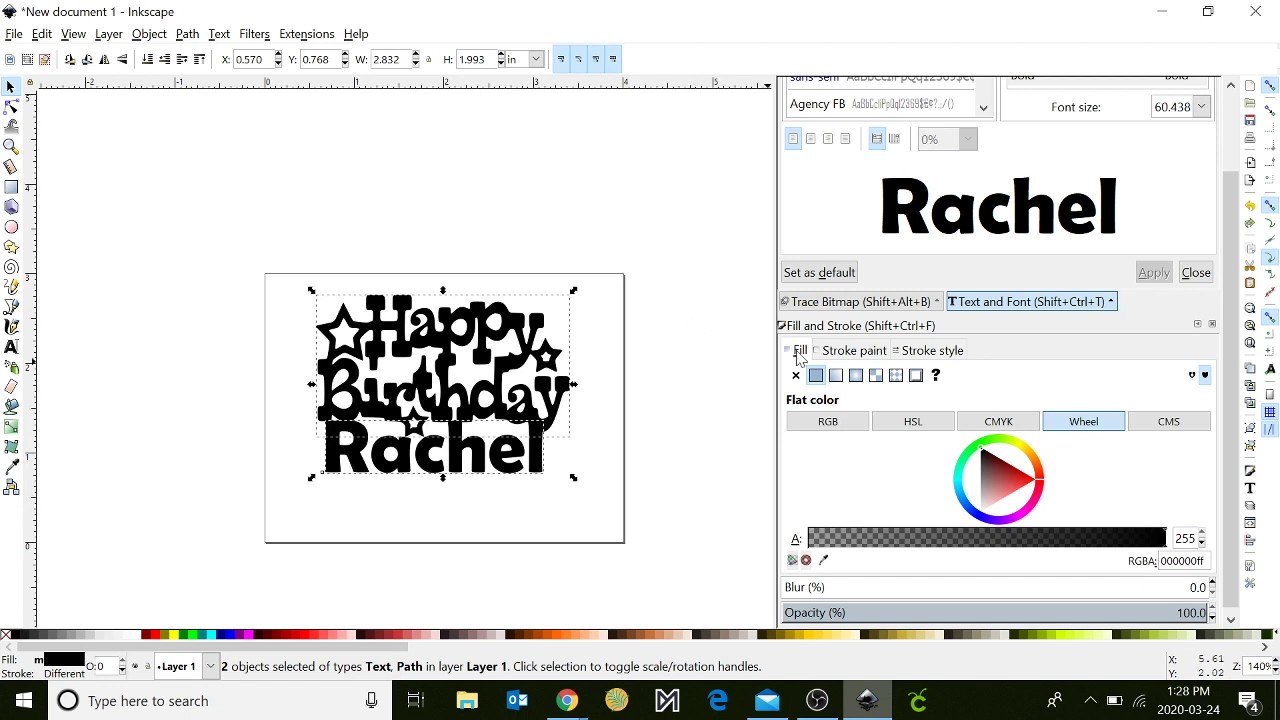Open the Extensions menu

coord(306,34)
